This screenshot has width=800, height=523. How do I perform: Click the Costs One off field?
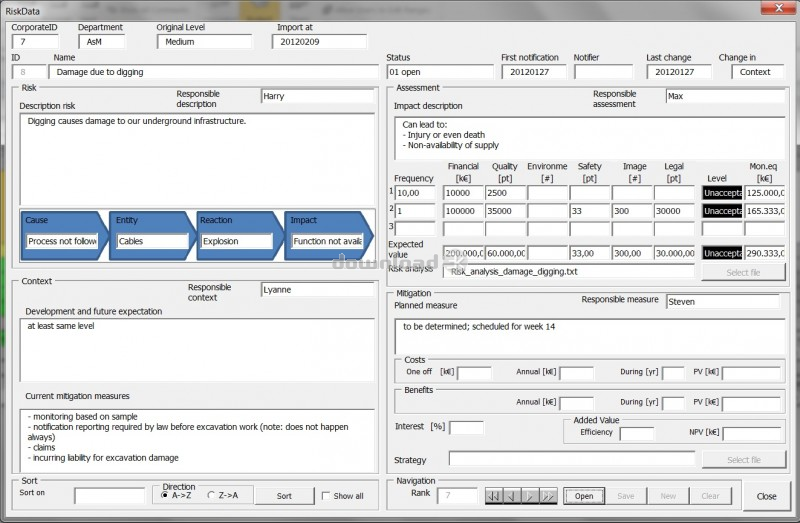click(x=474, y=373)
